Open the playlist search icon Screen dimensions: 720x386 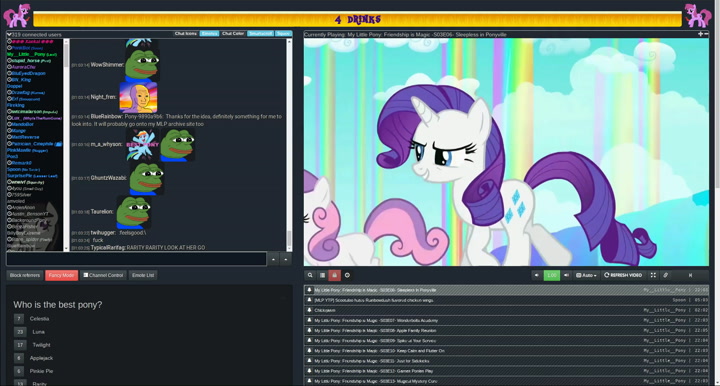310,275
